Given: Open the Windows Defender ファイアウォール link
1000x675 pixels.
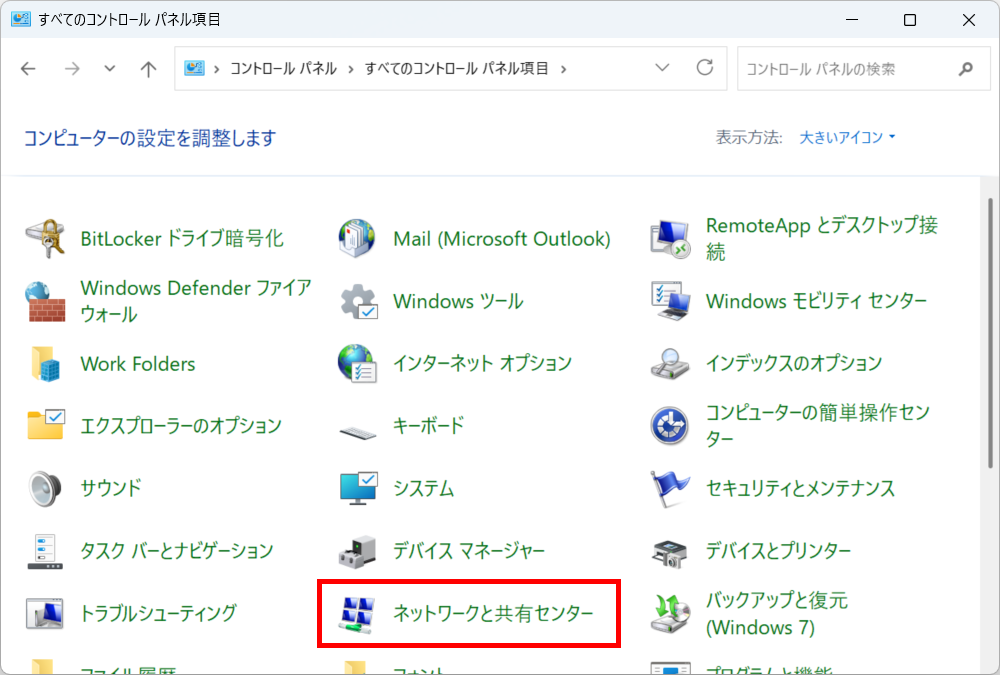Looking at the screenshot, I should [196, 301].
